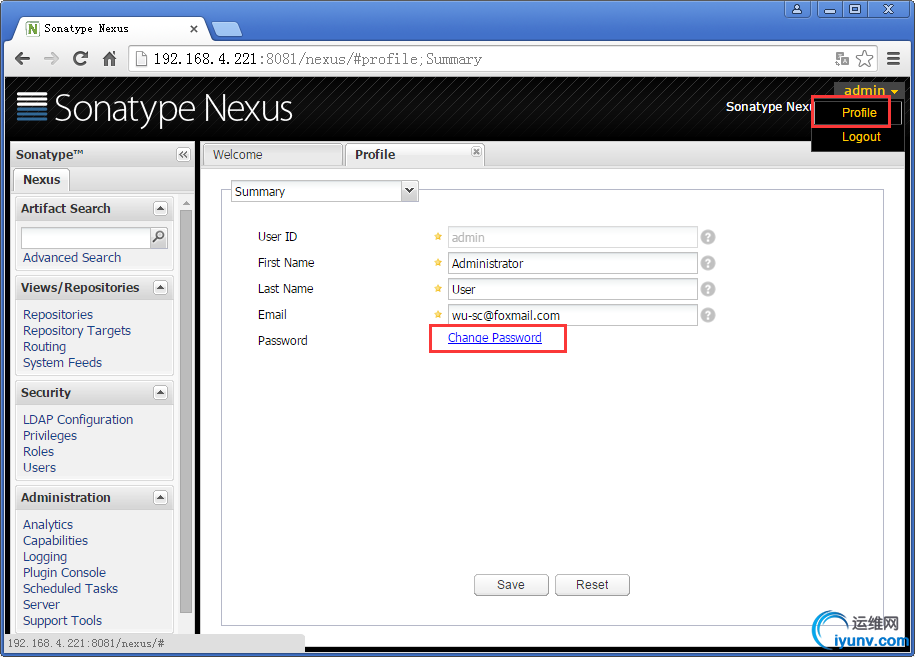Collapse the Sonatype sidebar panel
Viewport: 915px width, 657px height.
[x=183, y=155]
